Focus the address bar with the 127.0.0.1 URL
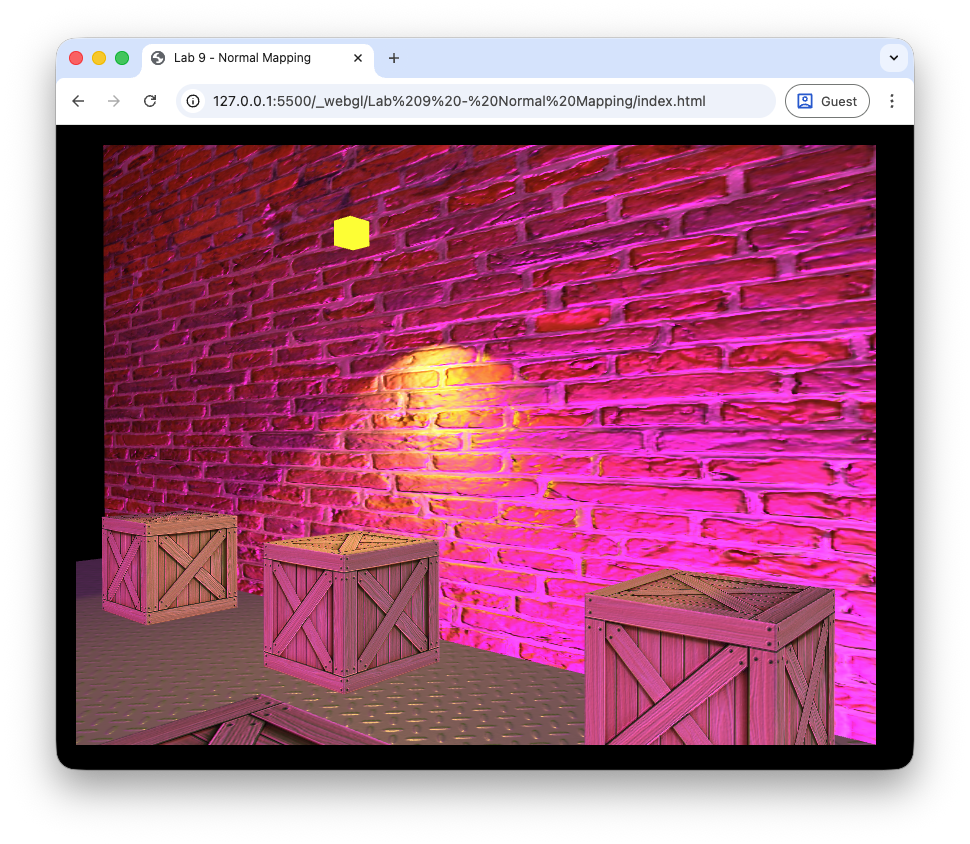This screenshot has width=970, height=844. pyautogui.click(x=460, y=101)
